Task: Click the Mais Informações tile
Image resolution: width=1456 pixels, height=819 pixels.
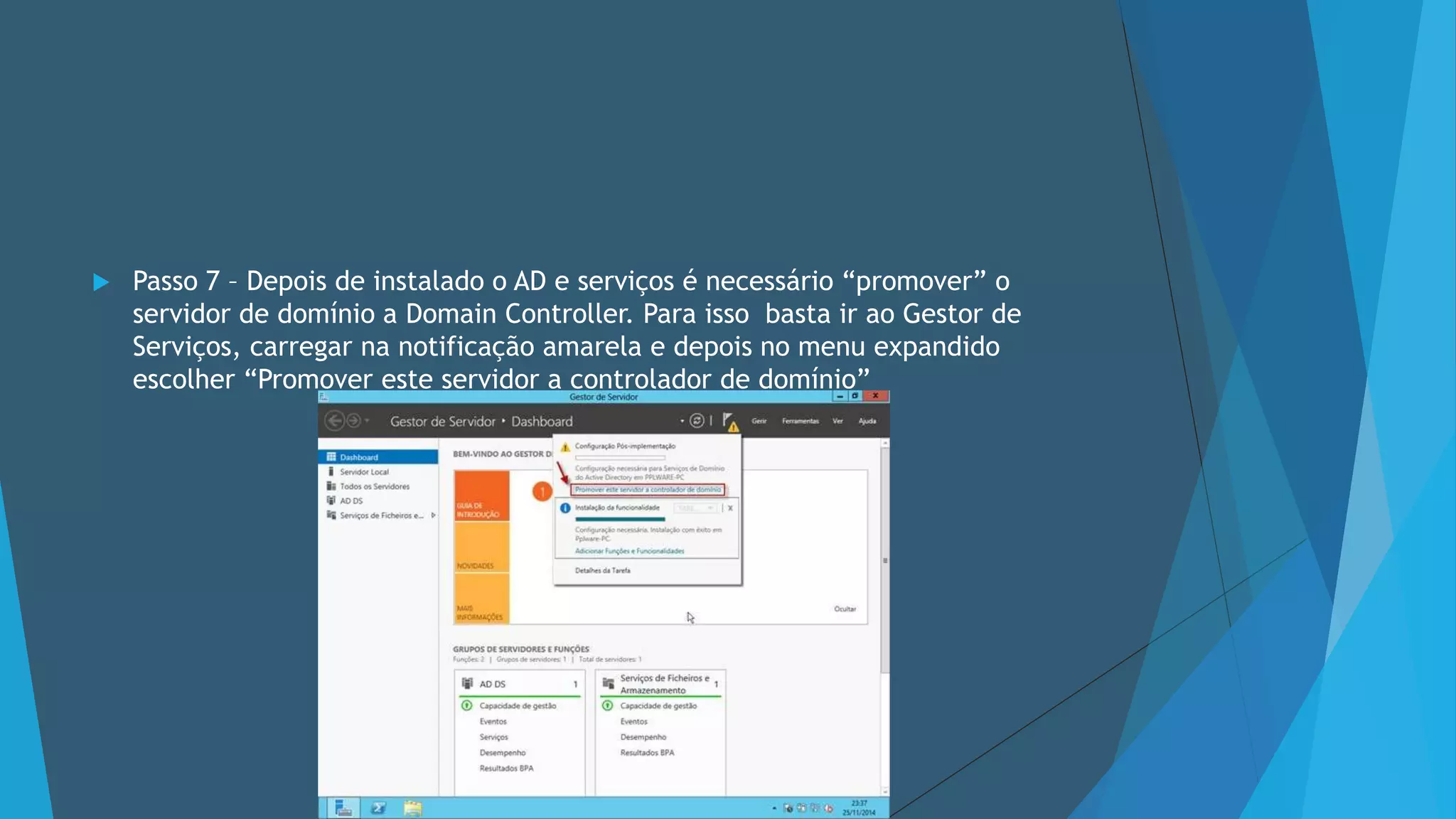Action: [x=482, y=599]
